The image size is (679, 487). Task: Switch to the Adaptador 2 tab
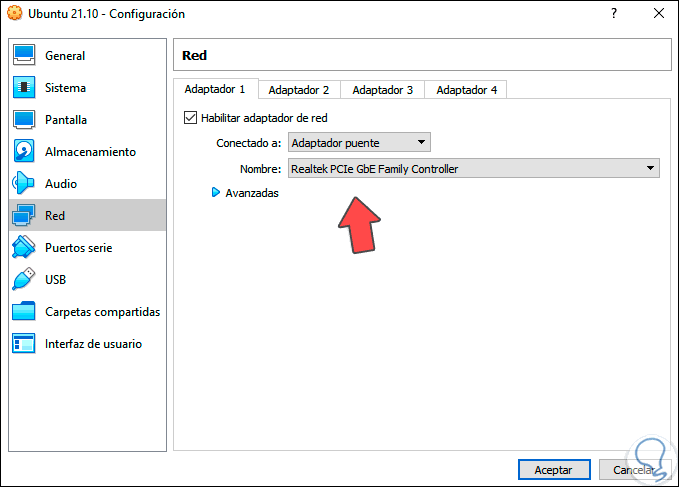(298, 90)
